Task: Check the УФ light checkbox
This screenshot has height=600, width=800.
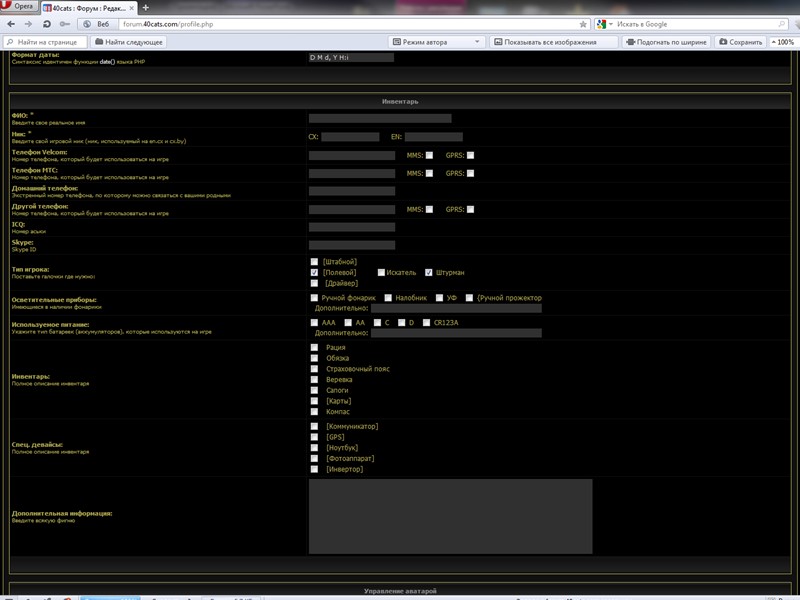Action: pyautogui.click(x=439, y=297)
